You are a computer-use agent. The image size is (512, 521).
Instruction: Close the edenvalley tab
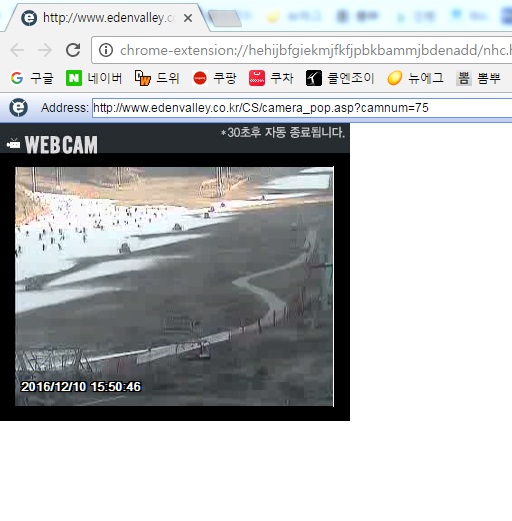point(188,18)
